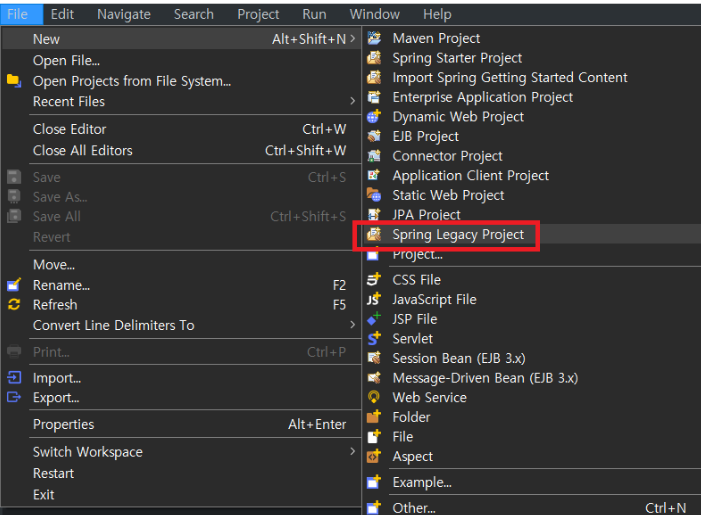Click the JavaScript File JS icon
701x515 pixels.
(x=374, y=300)
